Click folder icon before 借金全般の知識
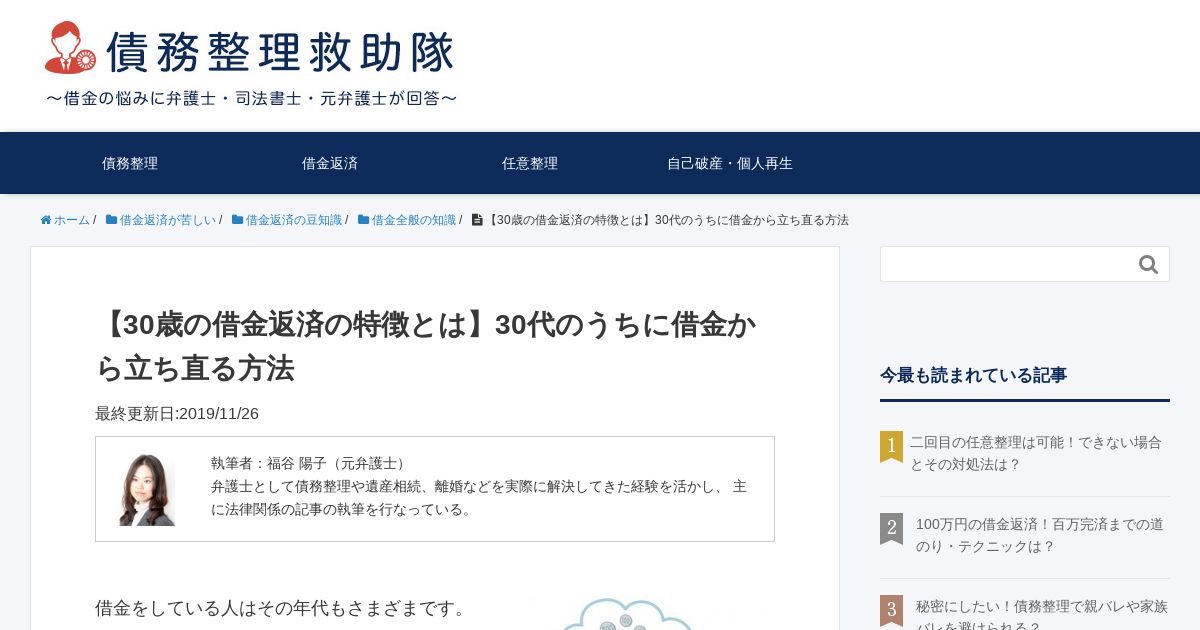Viewport: 1200px width, 630px height. pos(364,220)
